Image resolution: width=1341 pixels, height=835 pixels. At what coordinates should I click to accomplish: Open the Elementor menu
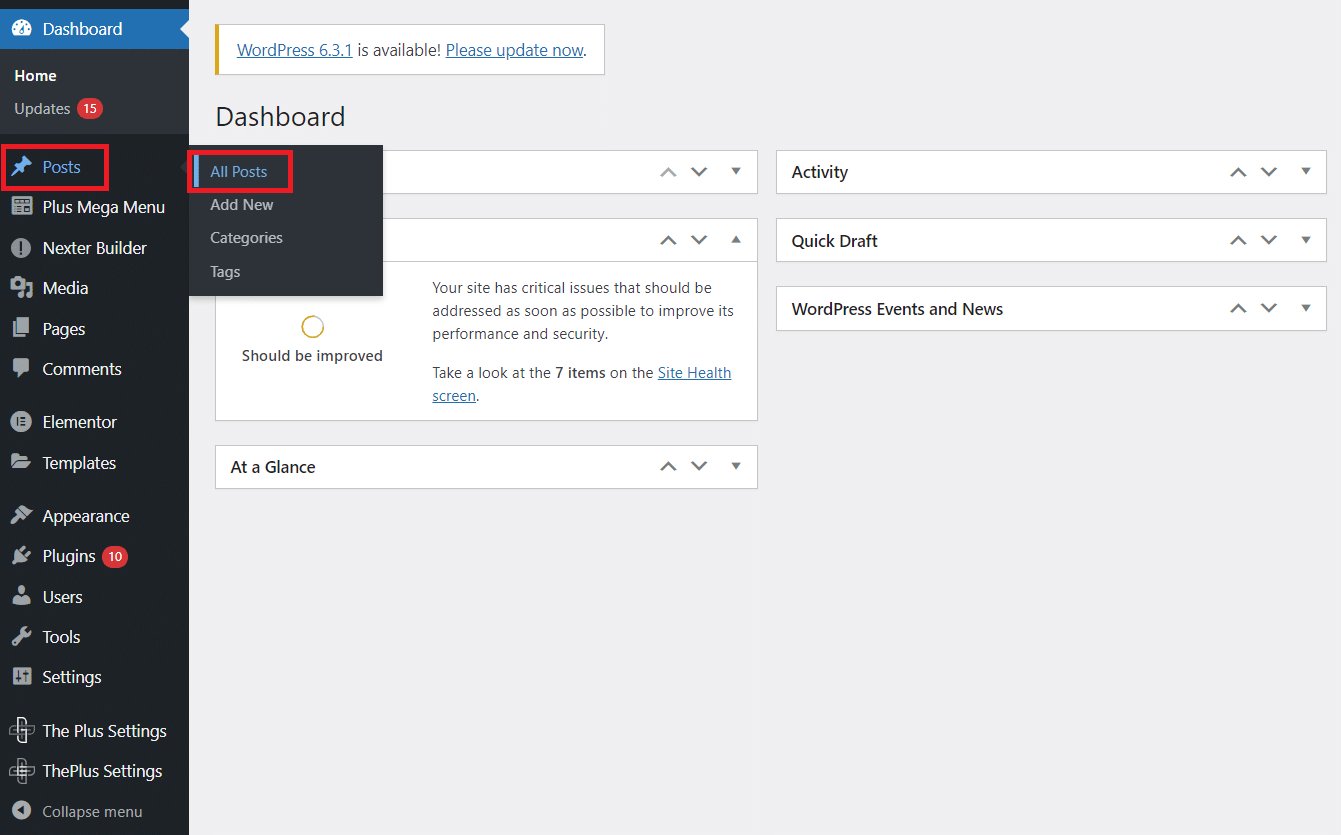[80, 422]
